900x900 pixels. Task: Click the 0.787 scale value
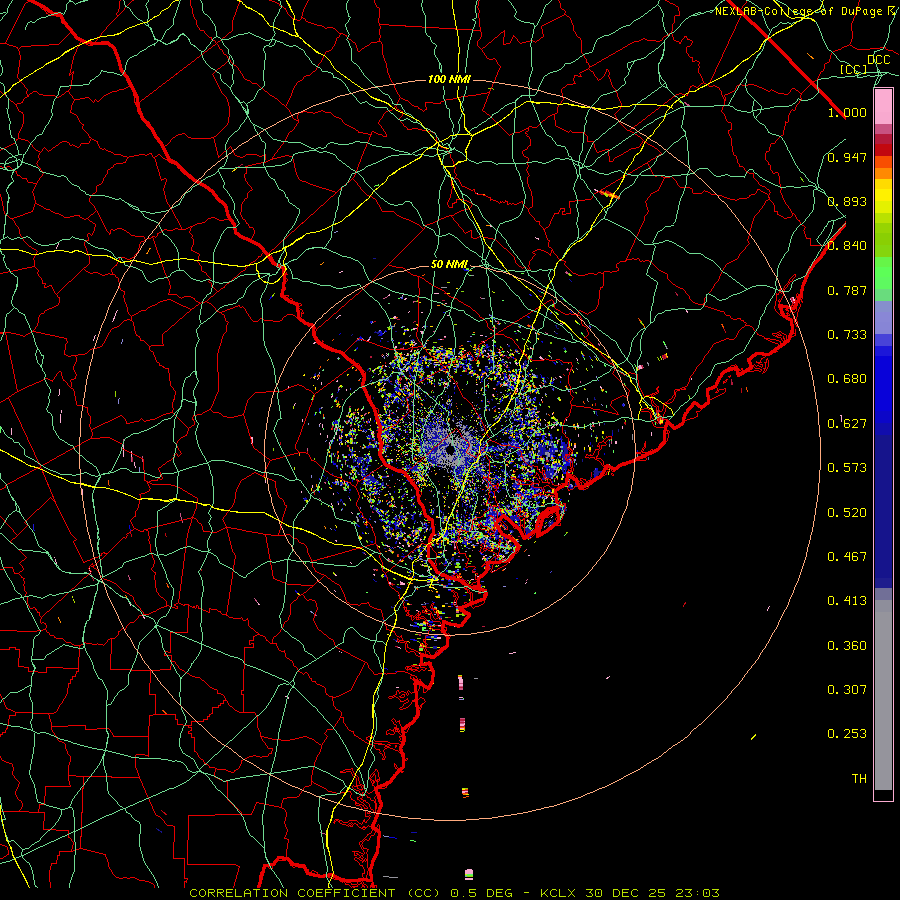(847, 290)
